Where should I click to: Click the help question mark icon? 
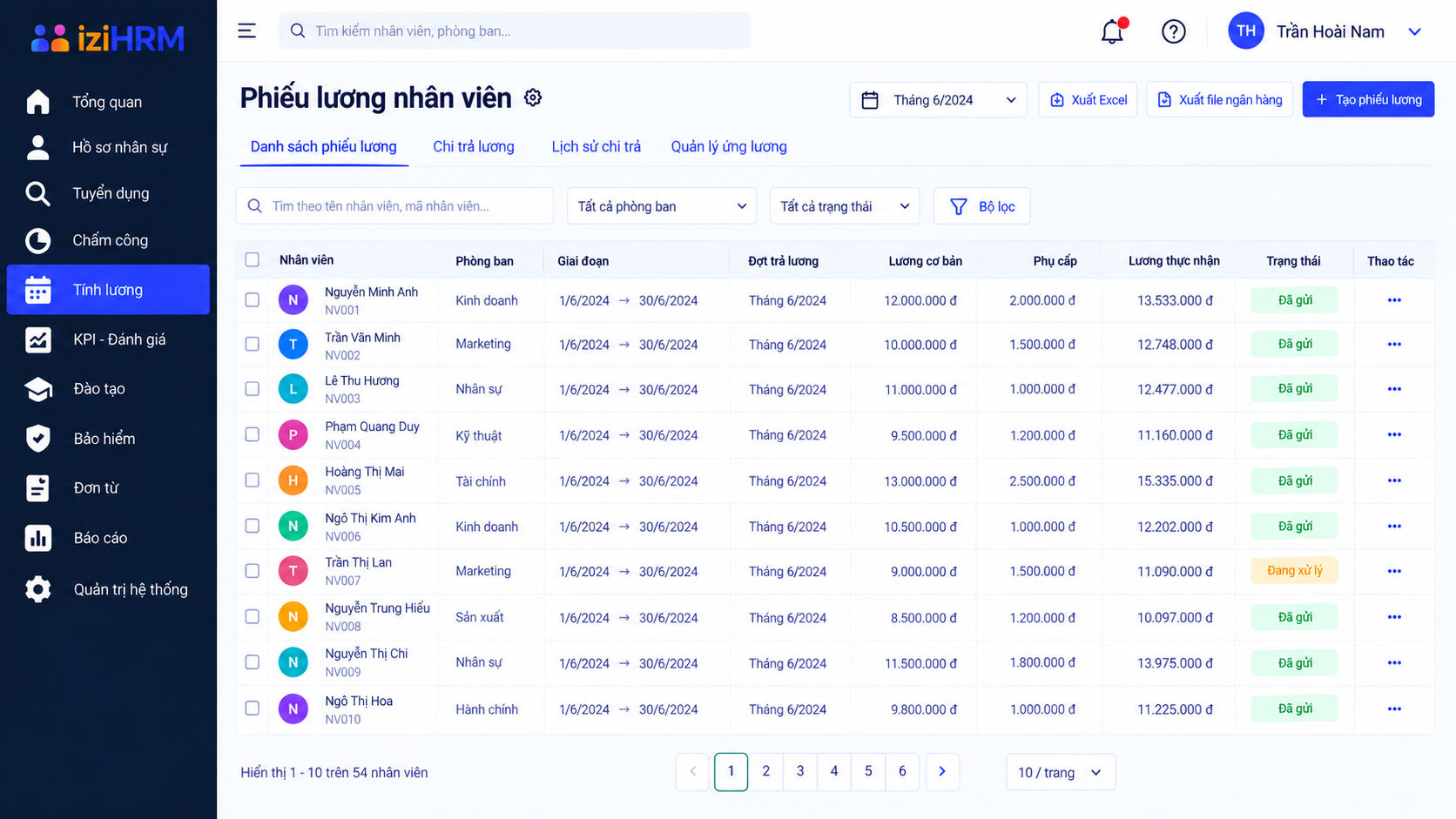click(1173, 31)
